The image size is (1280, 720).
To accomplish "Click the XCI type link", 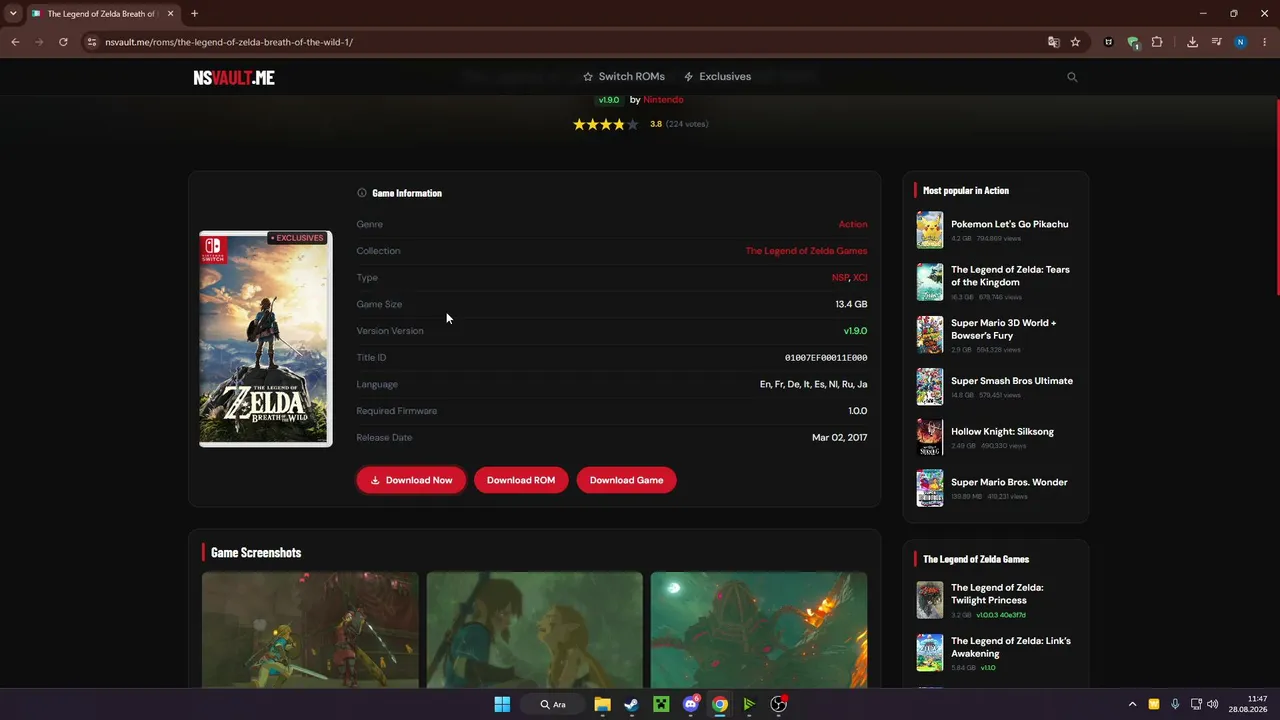I will [860, 278].
